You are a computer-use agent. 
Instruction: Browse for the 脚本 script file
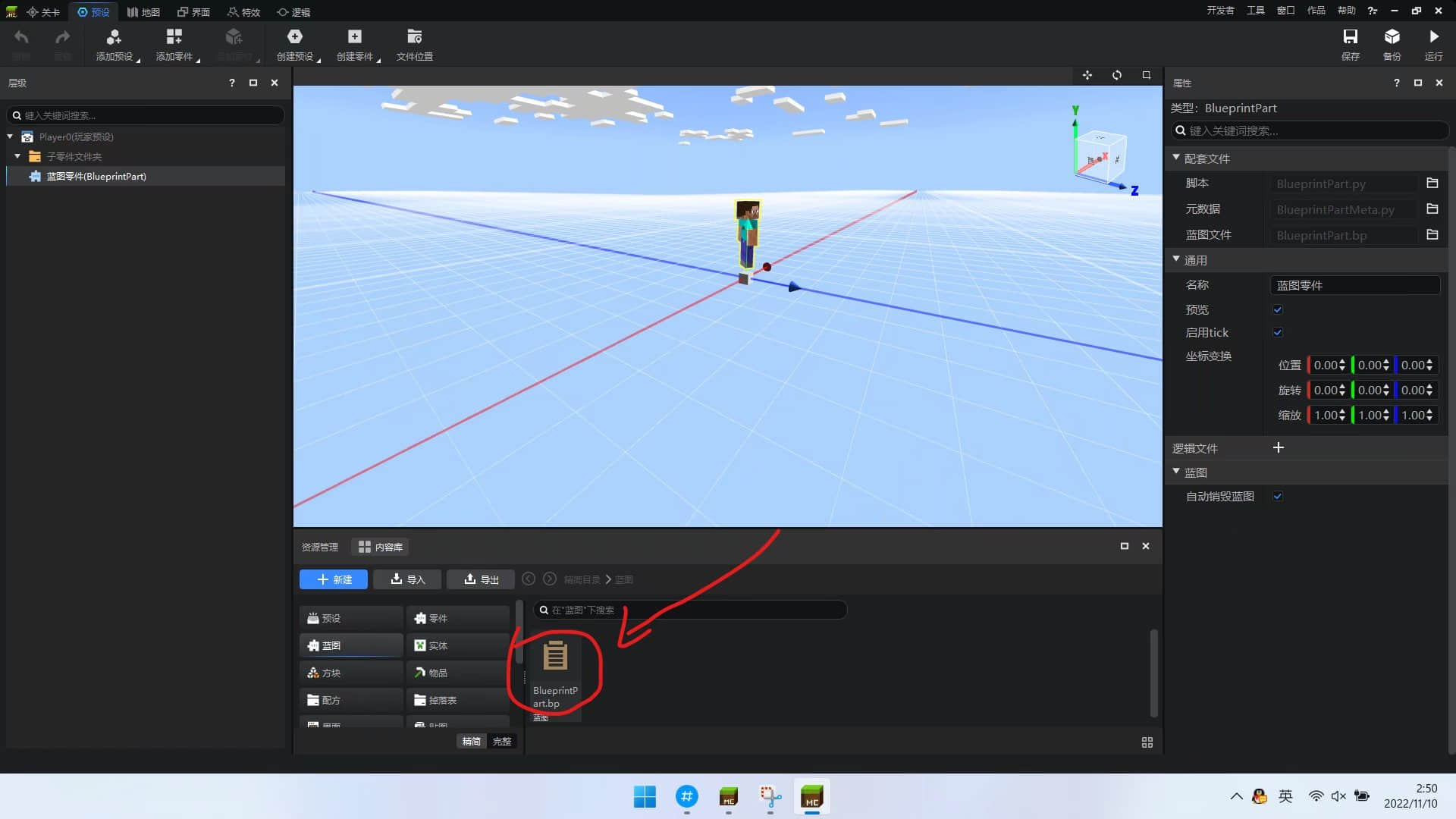[x=1432, y=184]
